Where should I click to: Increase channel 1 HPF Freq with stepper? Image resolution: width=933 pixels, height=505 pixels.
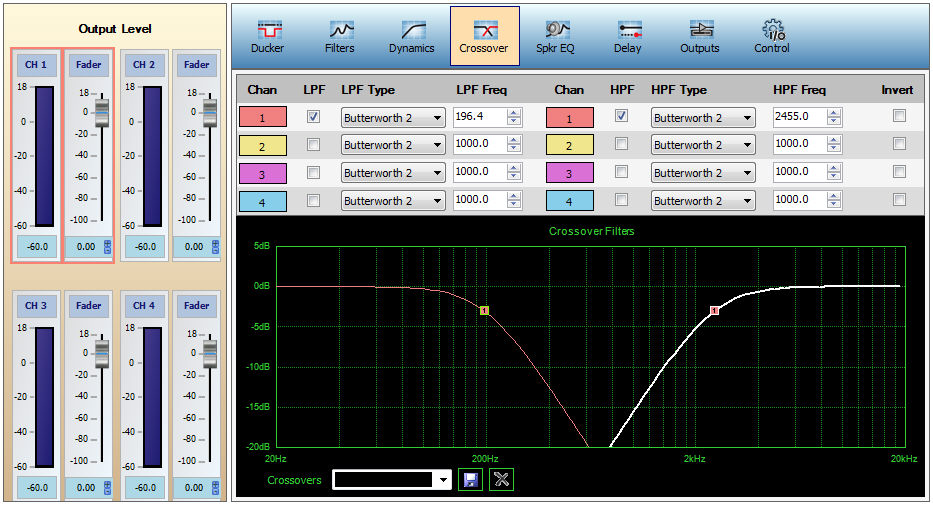coord(834,113)
